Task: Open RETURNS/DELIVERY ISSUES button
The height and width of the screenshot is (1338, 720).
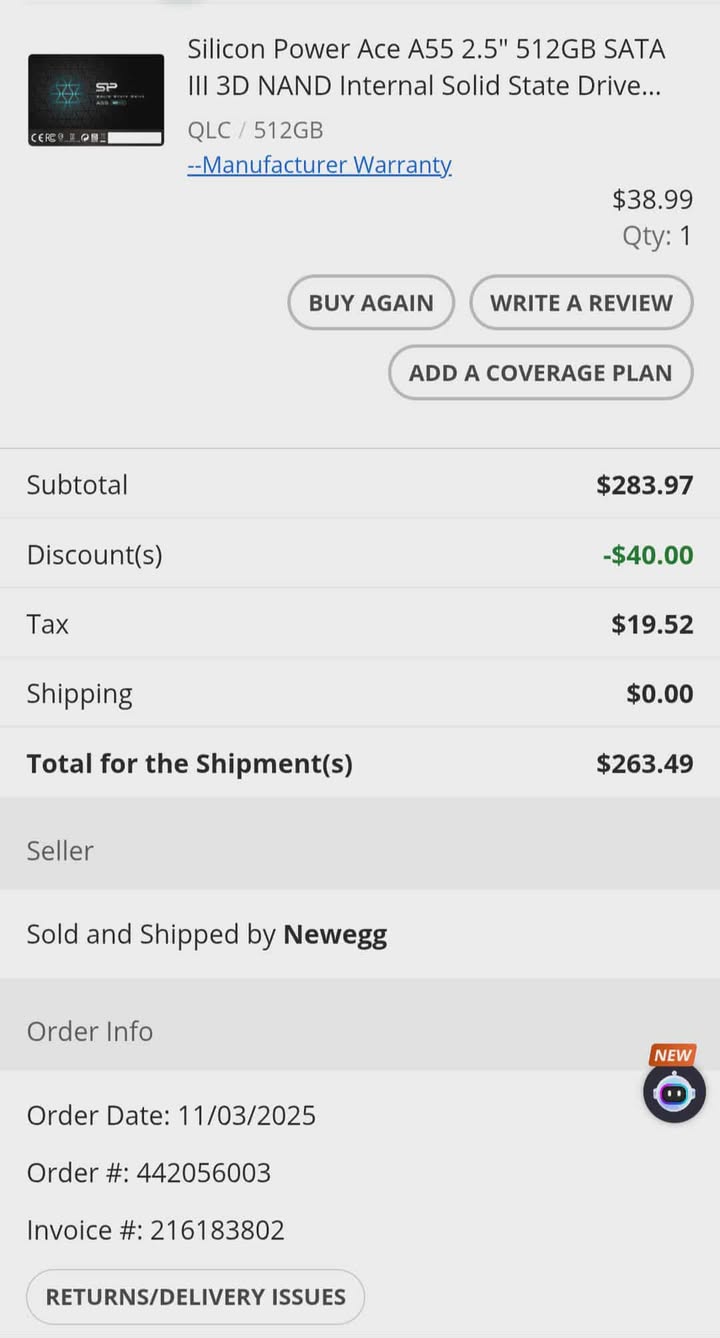Action: 195,1297
